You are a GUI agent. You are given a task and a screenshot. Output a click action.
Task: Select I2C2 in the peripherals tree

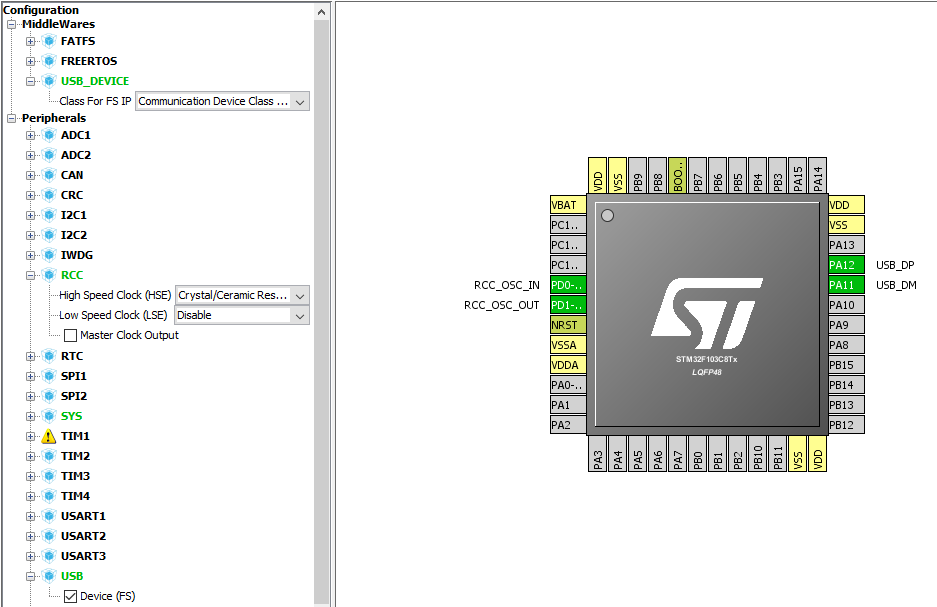[74, 235]
